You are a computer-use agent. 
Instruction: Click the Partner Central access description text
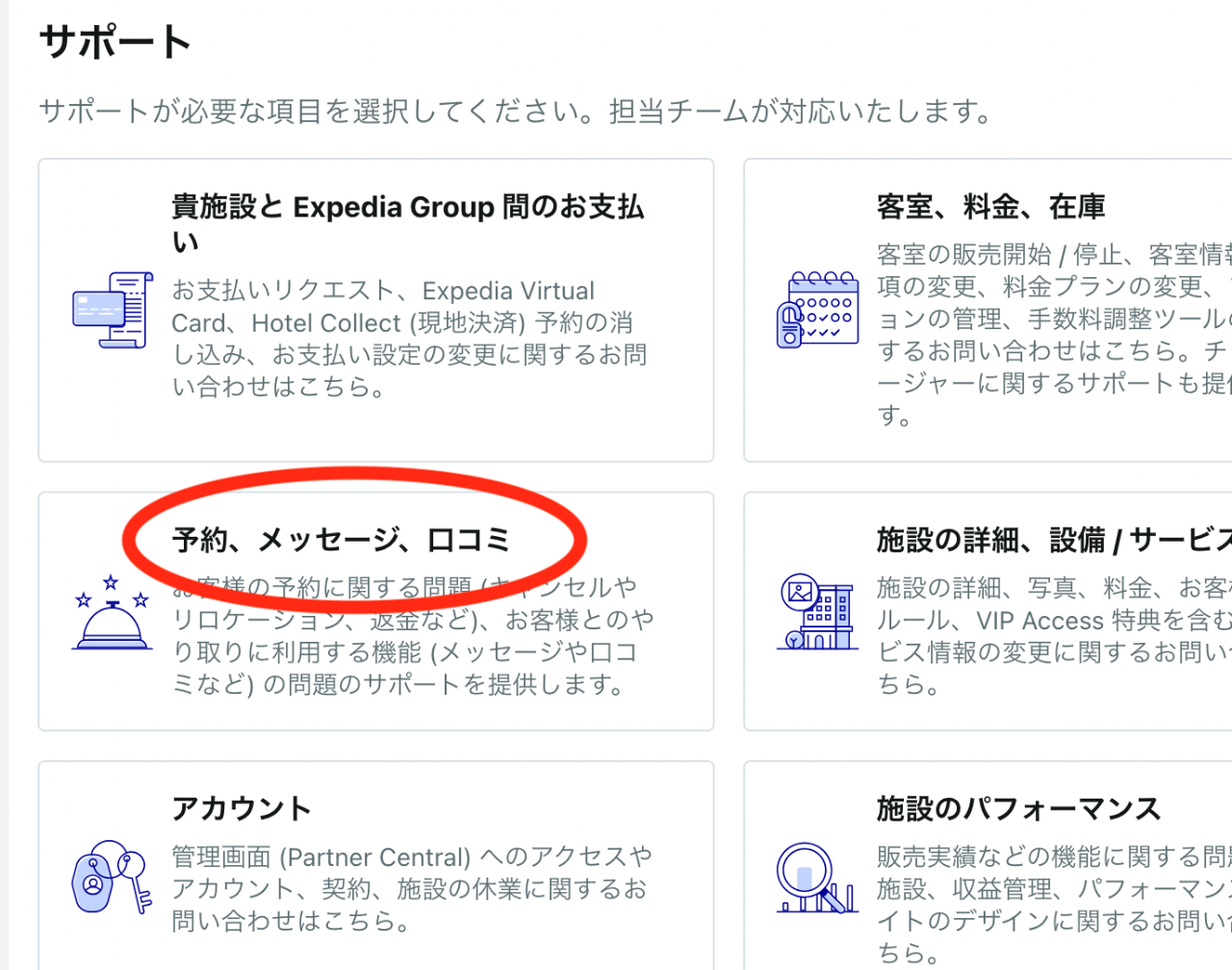pos(411,888)
